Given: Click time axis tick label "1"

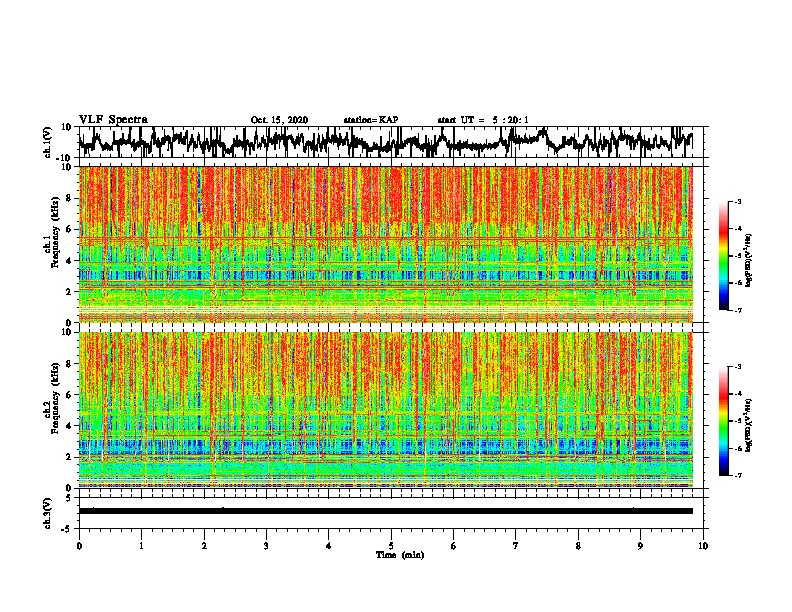Looking at the screenshot, I should click(141, 546).
